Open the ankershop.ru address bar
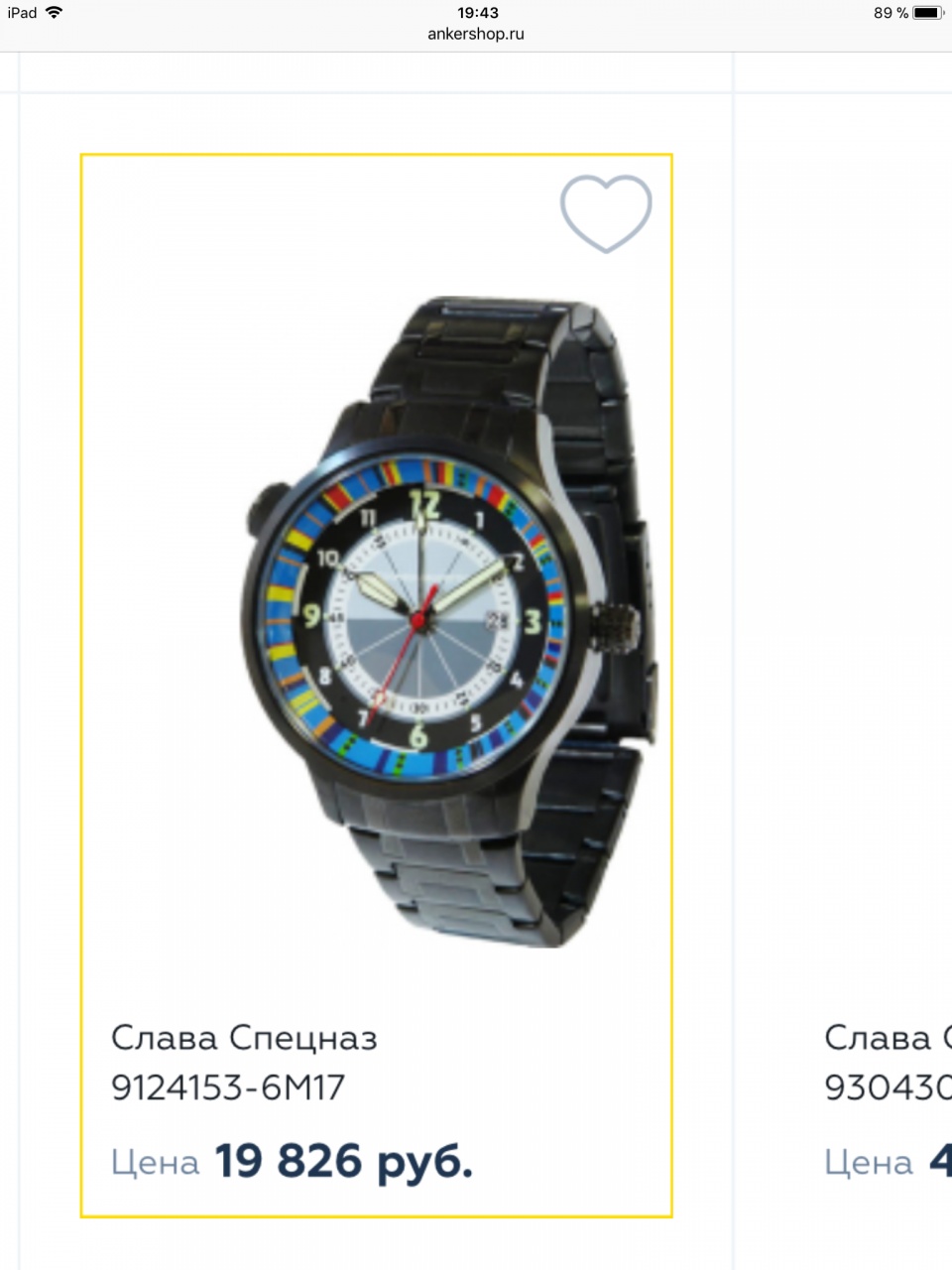Viewport: 952px width, 1270px height. (x=476, y=34)
